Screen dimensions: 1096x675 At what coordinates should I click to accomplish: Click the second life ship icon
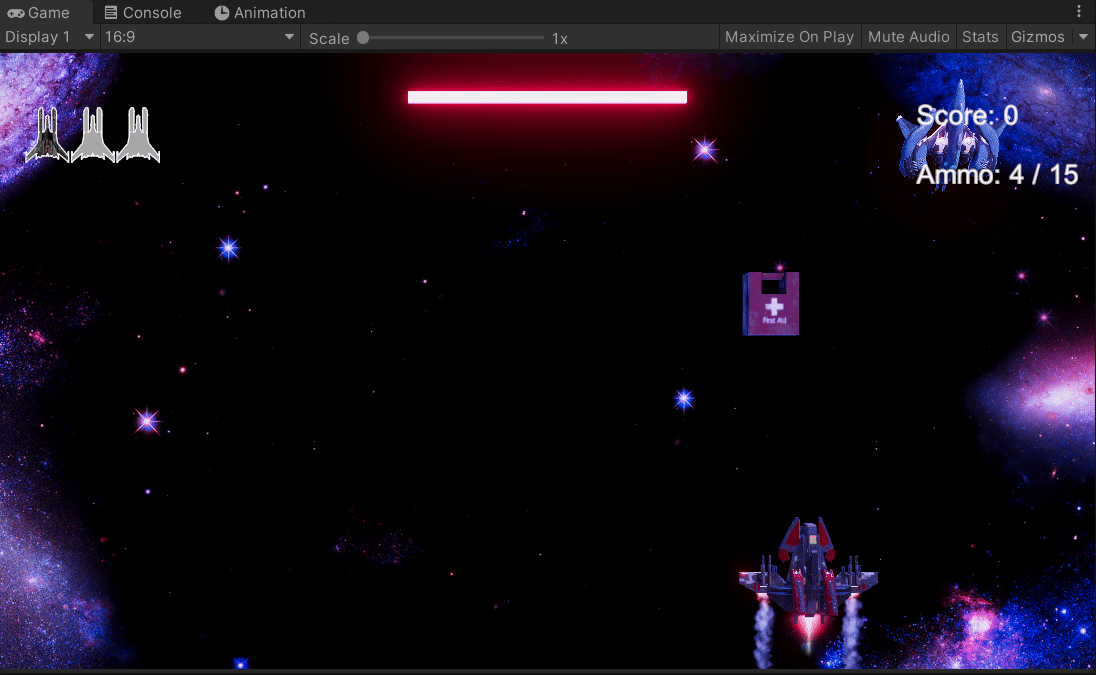pos(92,135)
